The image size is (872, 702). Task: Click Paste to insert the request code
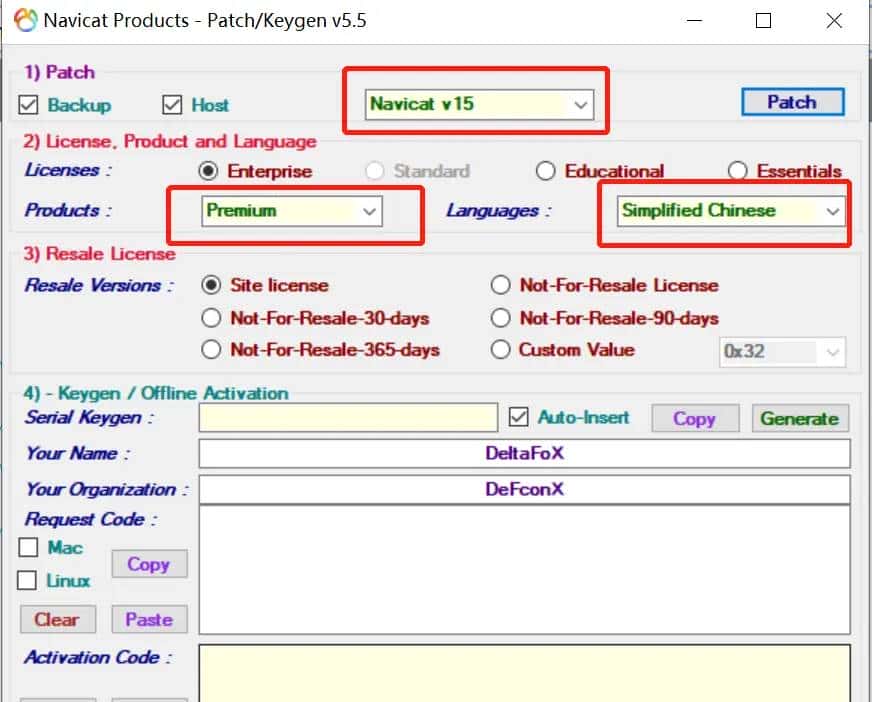(149, 619)
